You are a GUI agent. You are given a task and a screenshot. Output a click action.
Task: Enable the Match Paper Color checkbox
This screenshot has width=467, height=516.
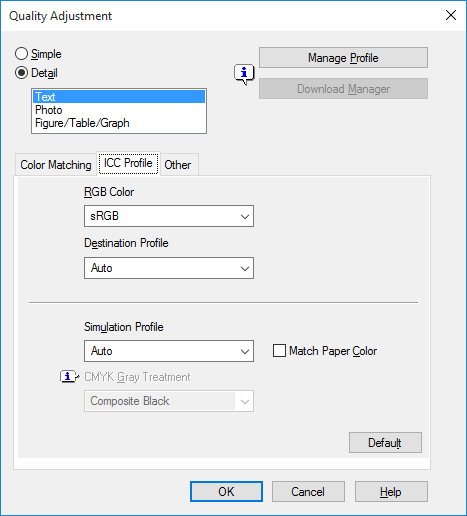click(279, 351)
